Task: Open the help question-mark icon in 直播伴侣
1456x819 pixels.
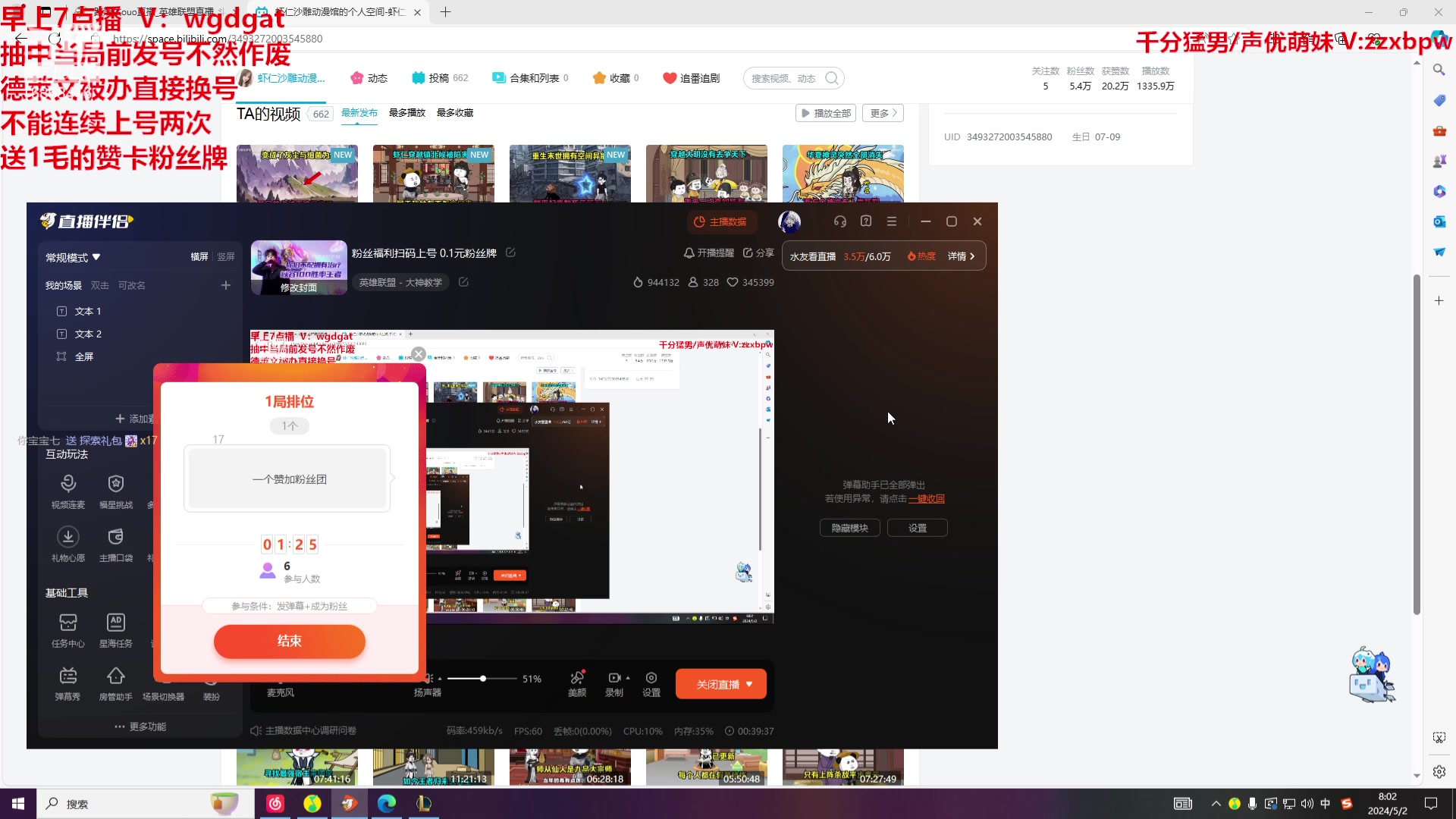Action: (x=866, y=221)
